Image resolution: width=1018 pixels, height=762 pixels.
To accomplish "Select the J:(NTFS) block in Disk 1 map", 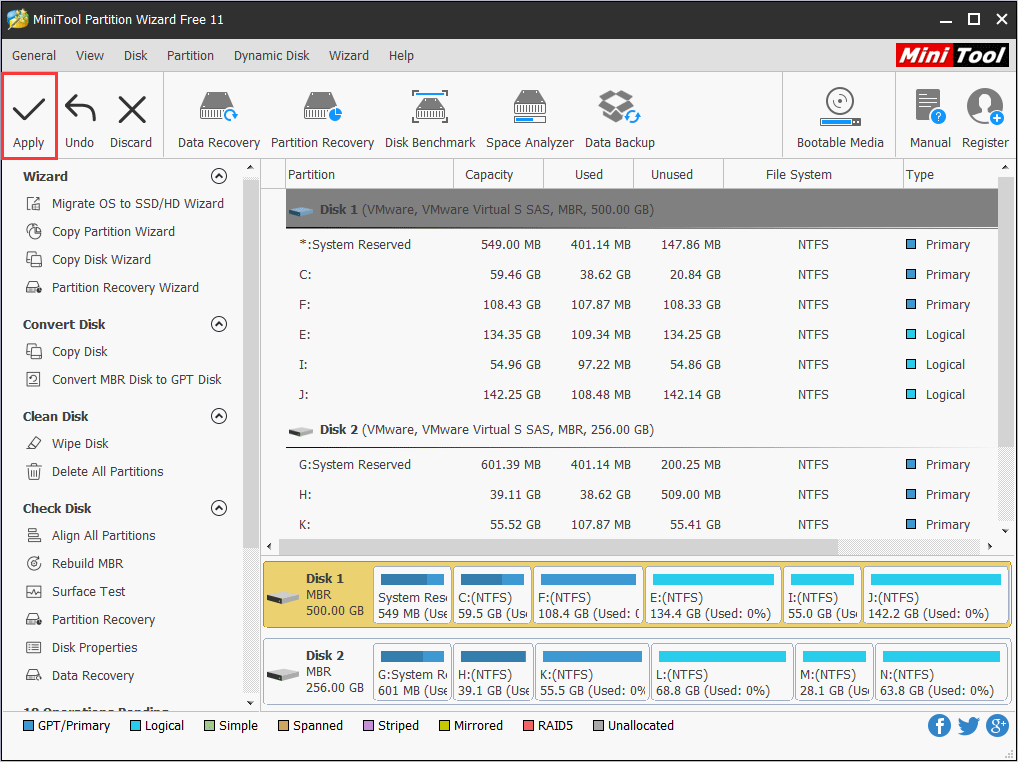I will 936,595.
